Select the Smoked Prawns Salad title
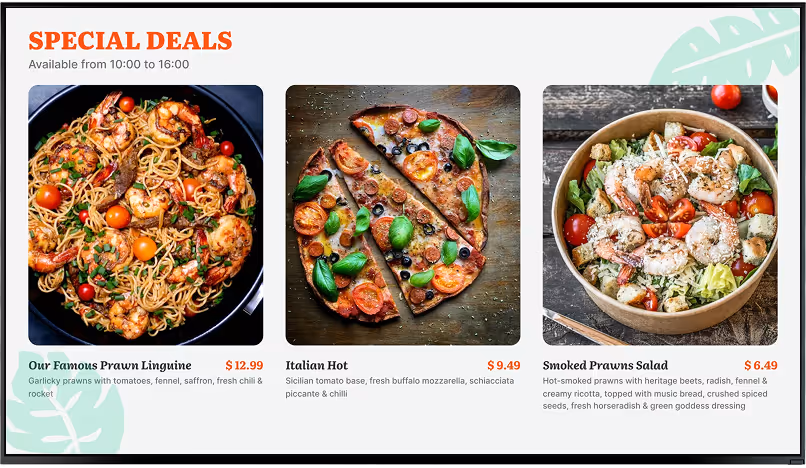 point(606,366)
